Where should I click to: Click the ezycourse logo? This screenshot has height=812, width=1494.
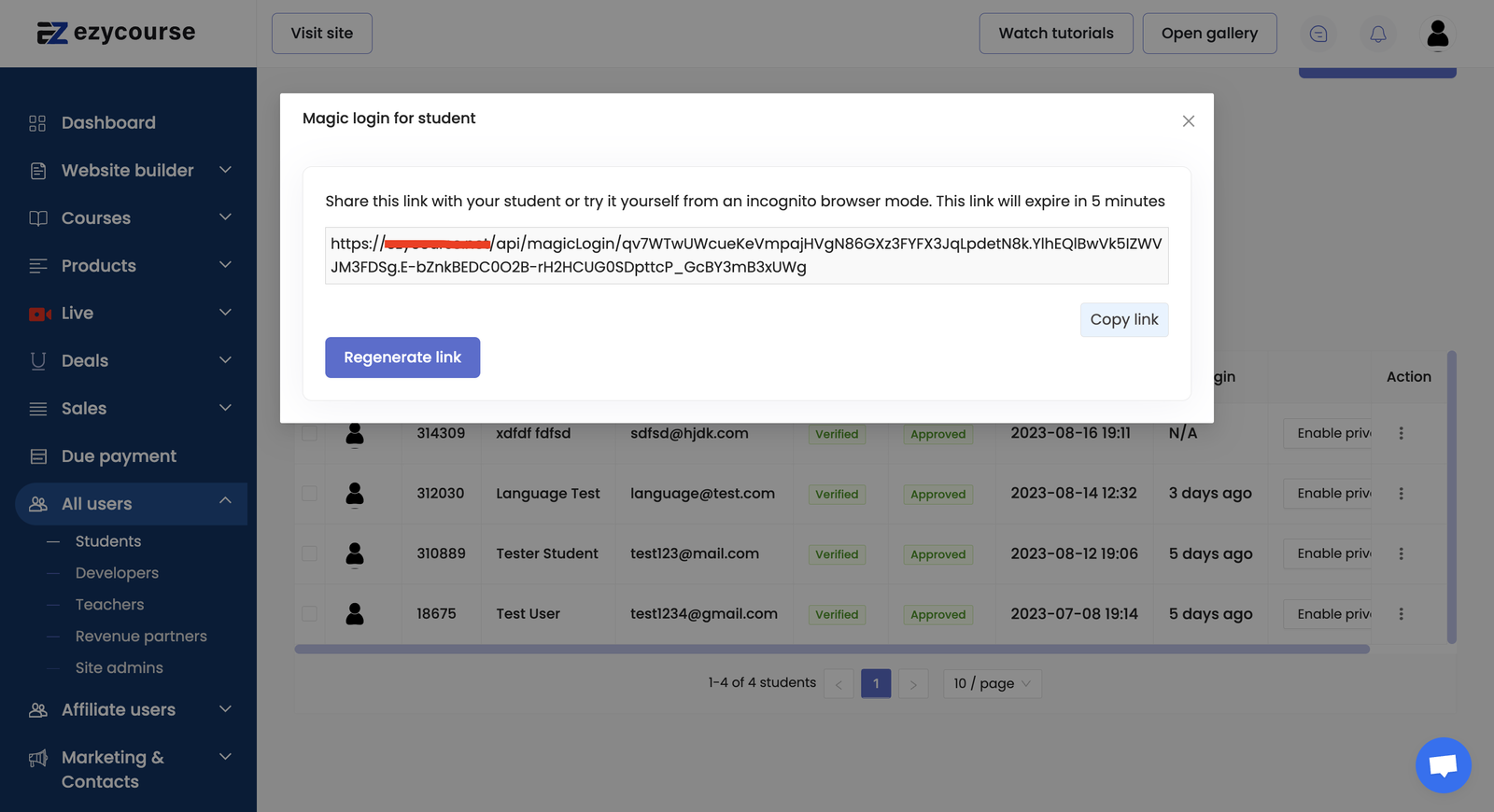[x=116, y=33]
